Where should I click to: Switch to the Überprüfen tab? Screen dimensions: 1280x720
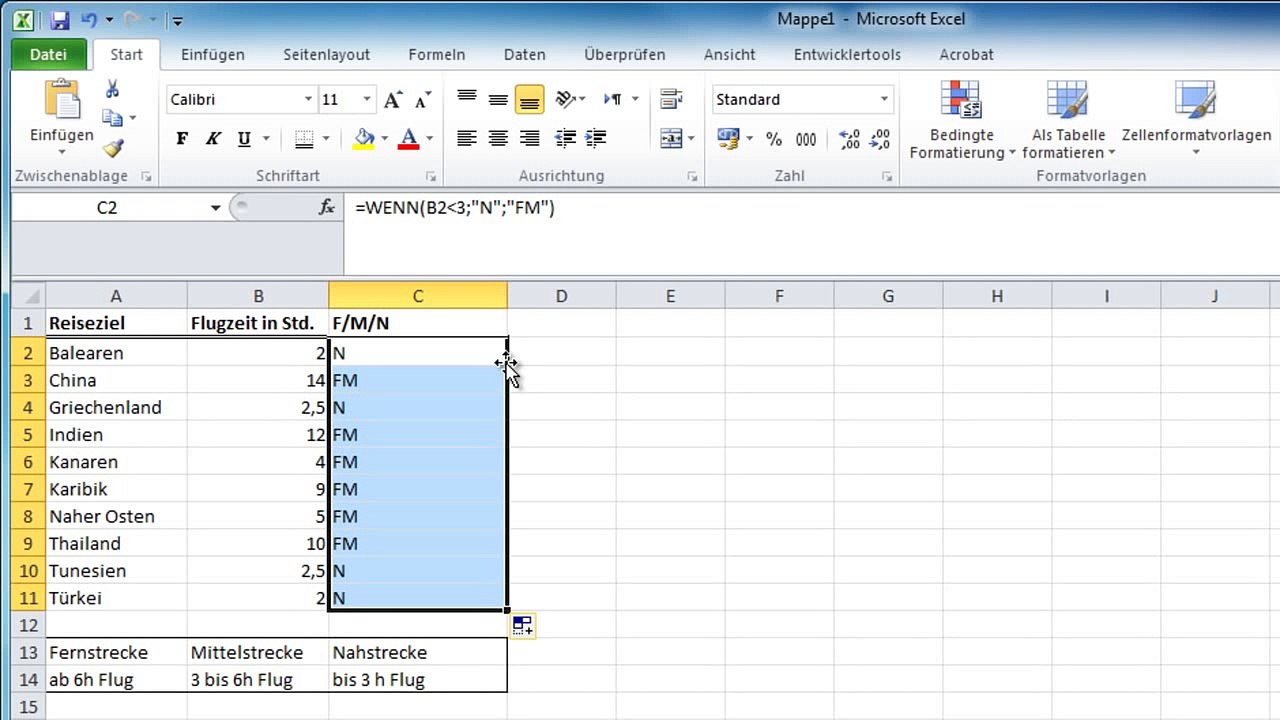[624, 55]
